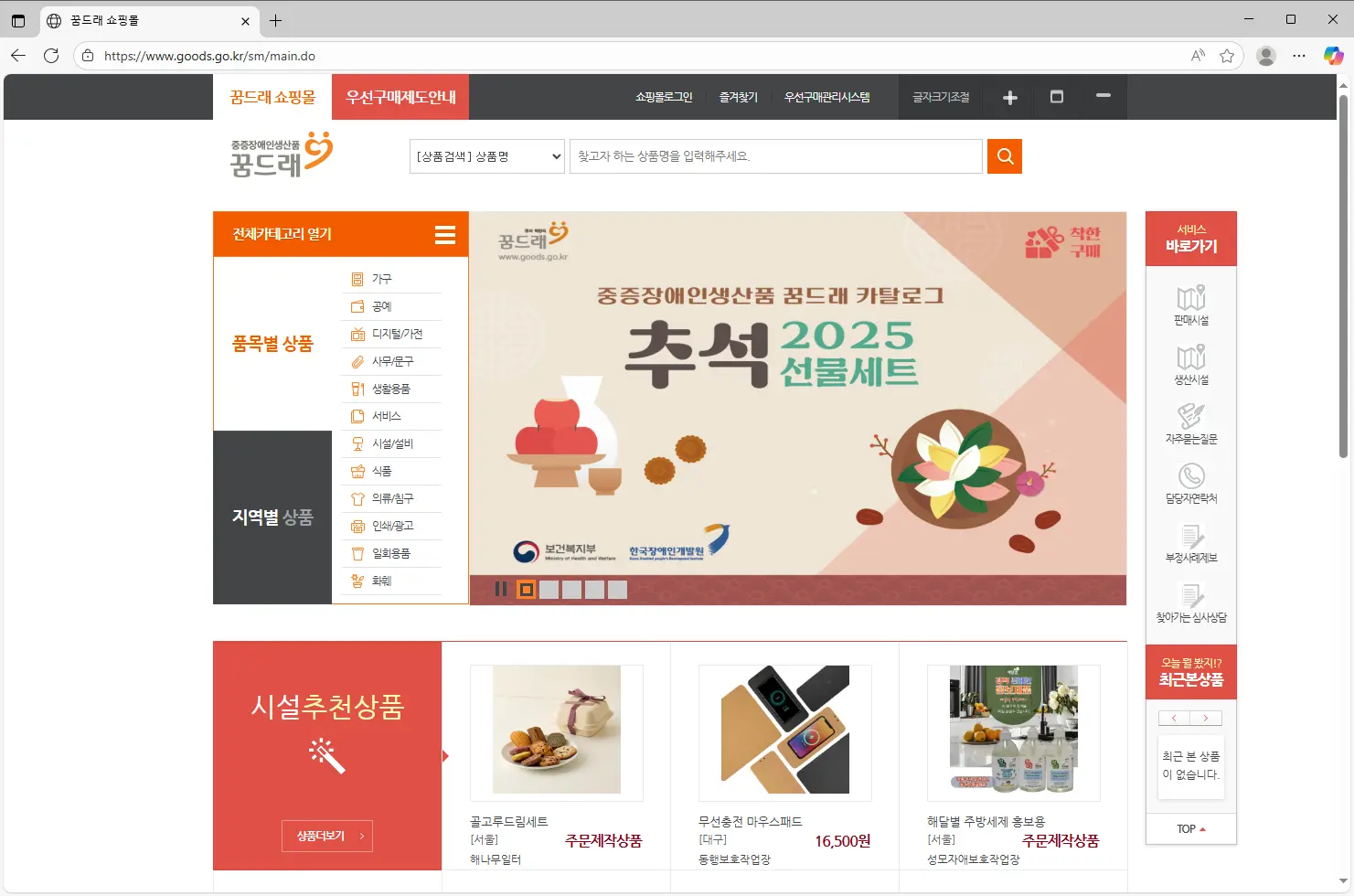Click 쇼핑몰로그인 link
This screenshot has height=896, width=1354.
point(664,97)
